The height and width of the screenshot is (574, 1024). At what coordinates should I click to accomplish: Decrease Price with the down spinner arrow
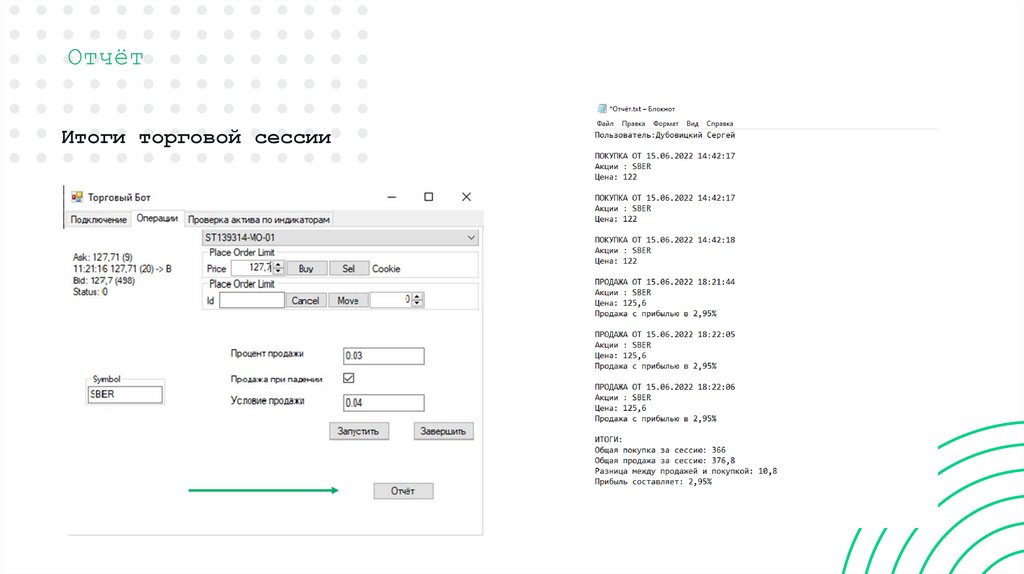[x=279, y=272]
